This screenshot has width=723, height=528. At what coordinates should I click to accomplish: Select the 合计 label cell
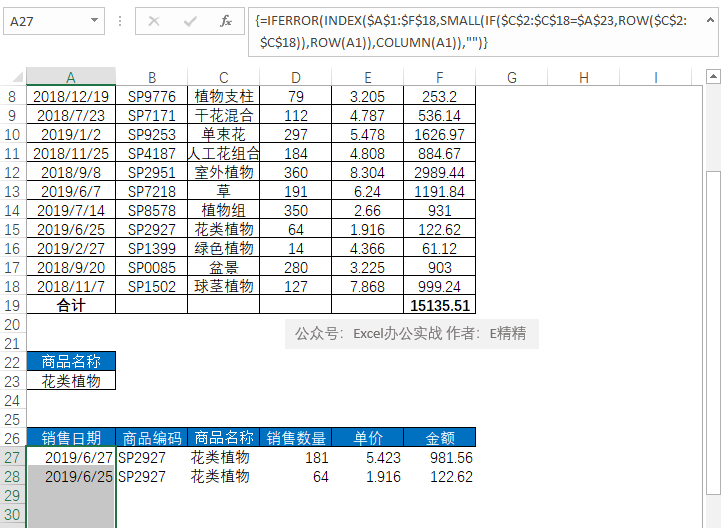tap(70, 305)
